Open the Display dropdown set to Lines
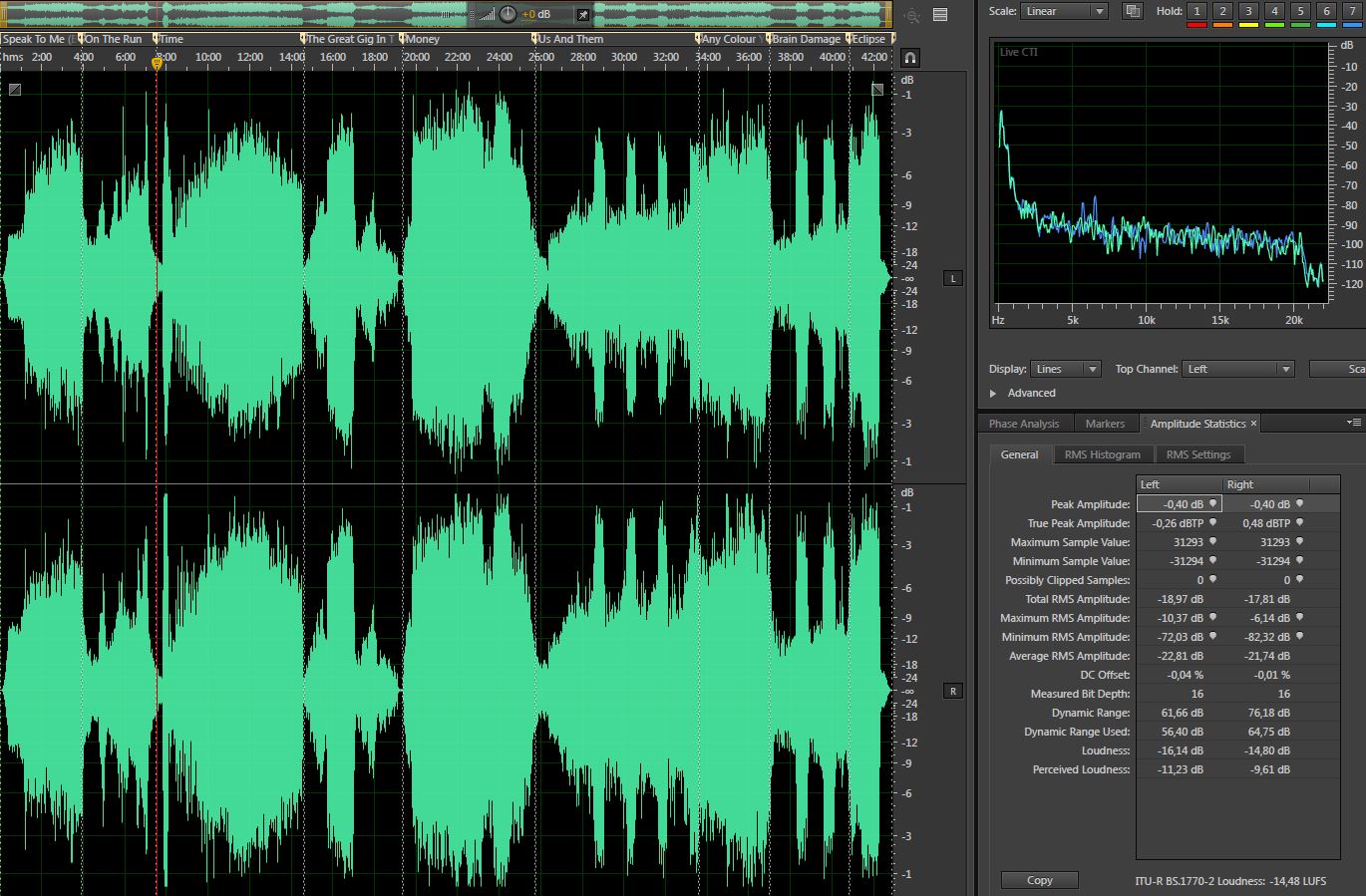Viewport: 1366px width, 896px height. (x=1066, y=369)
